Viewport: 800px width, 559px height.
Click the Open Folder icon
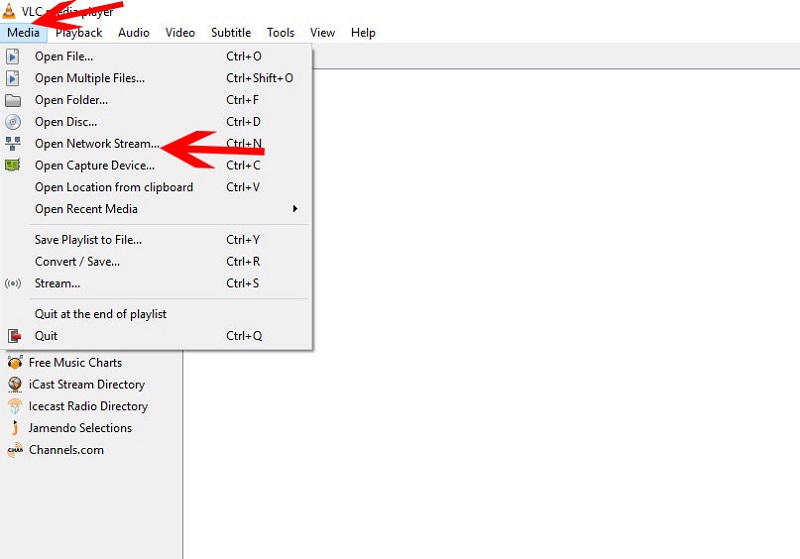pyautogui.click(x=13, y=100)
